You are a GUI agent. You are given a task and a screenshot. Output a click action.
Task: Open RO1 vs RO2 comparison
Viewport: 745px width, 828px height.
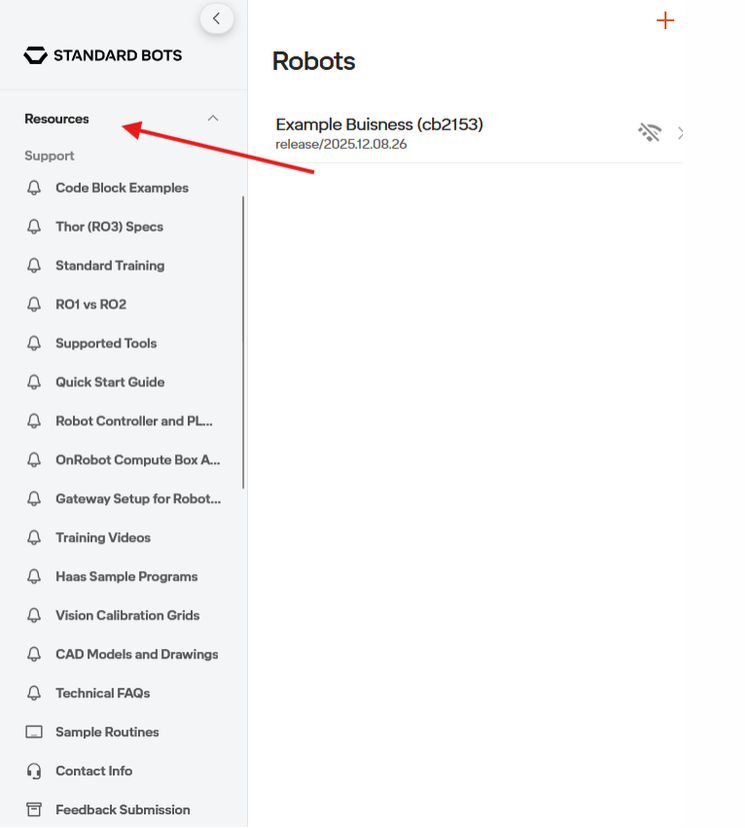point(91,305)
